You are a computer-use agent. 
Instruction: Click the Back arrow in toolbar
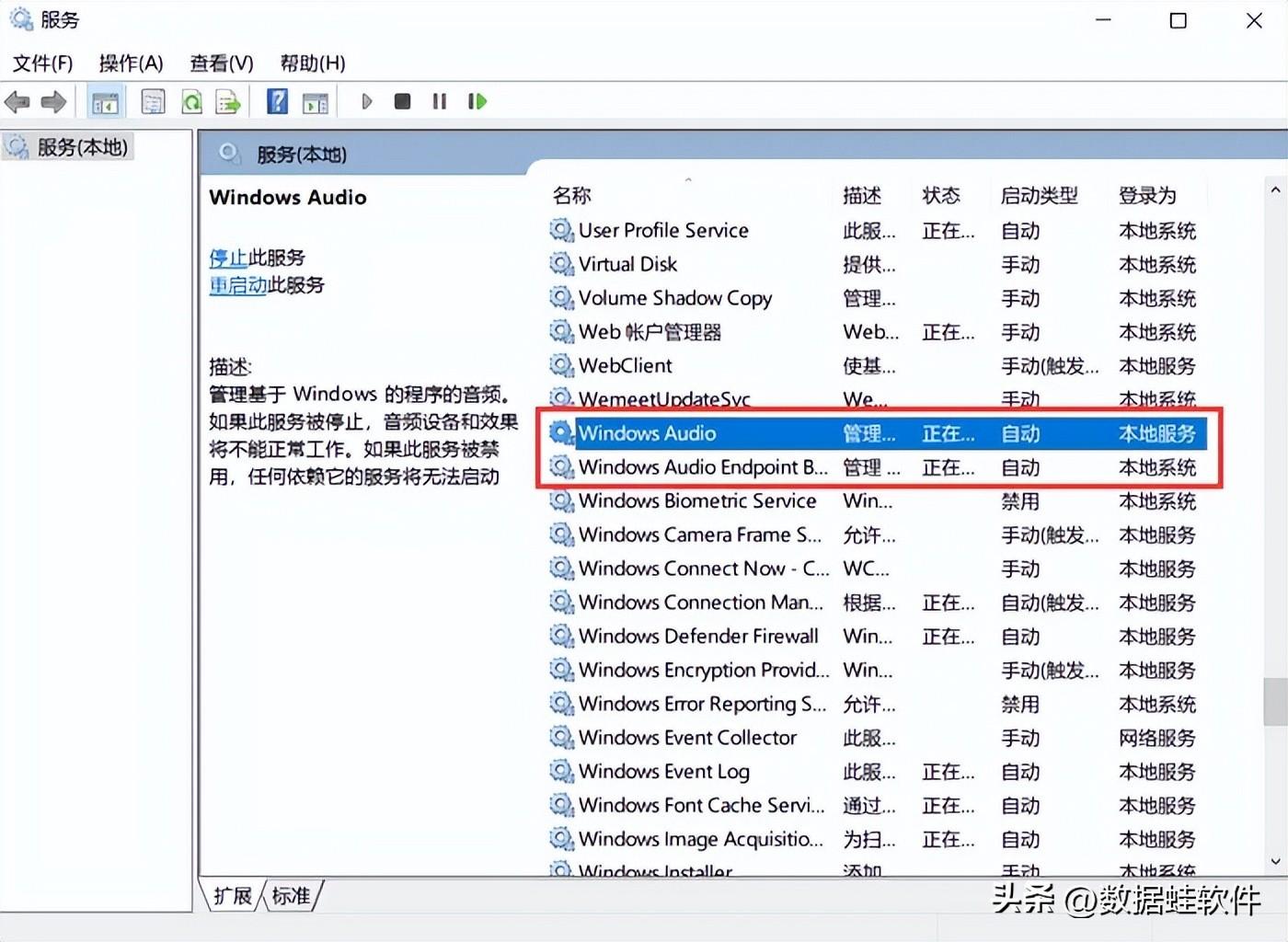click(x=17, y=102)
